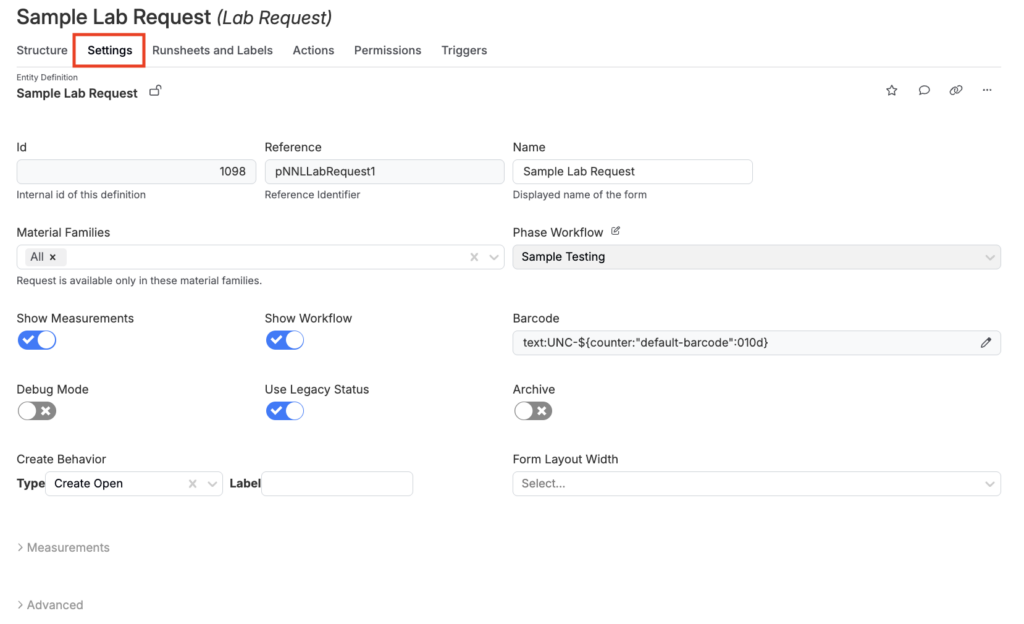Turn off the Show Workflow switch
The width and height of the screenshot is (1024, 624).
[x=285, y=340]
